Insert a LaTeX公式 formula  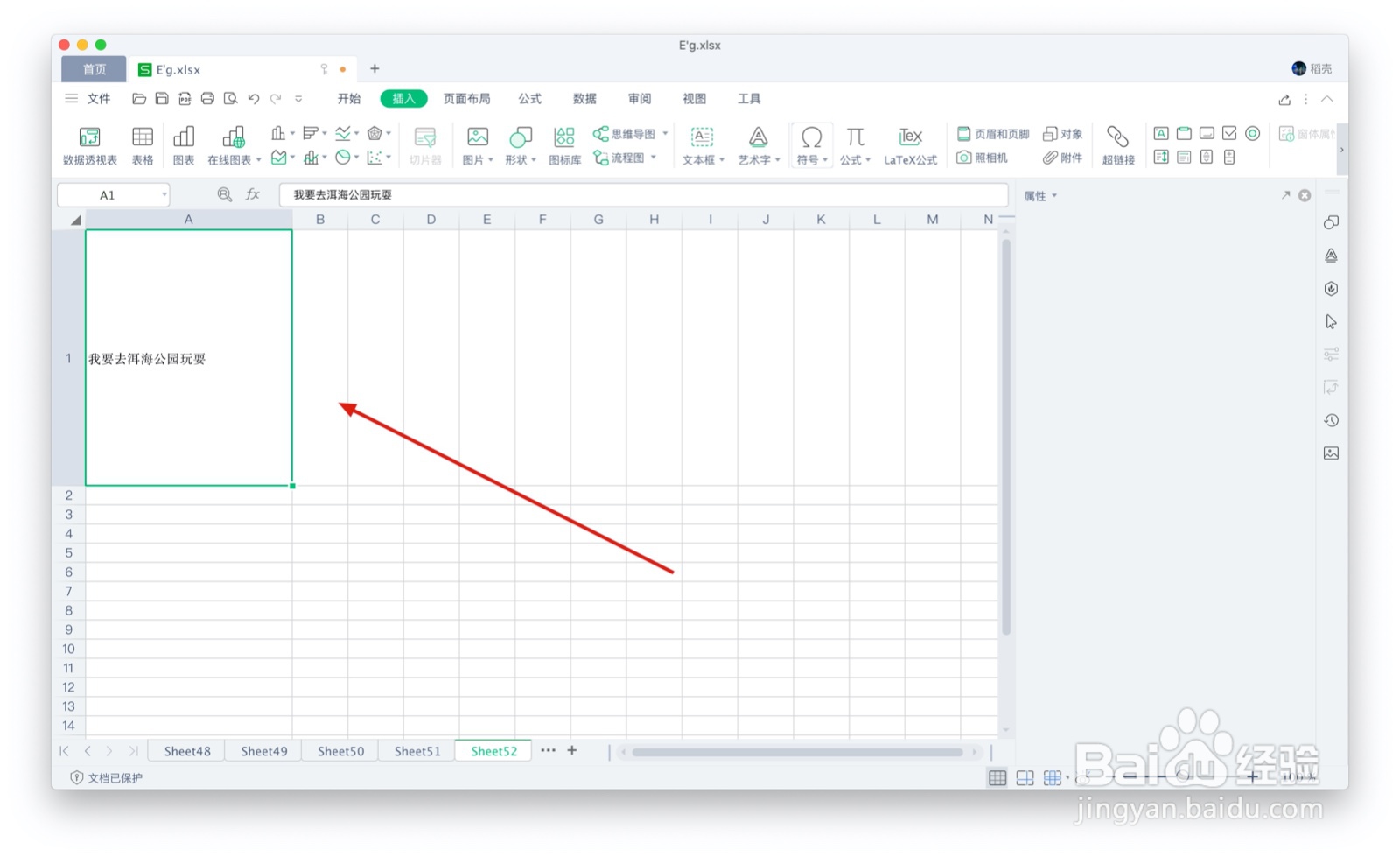coord(910,145)
